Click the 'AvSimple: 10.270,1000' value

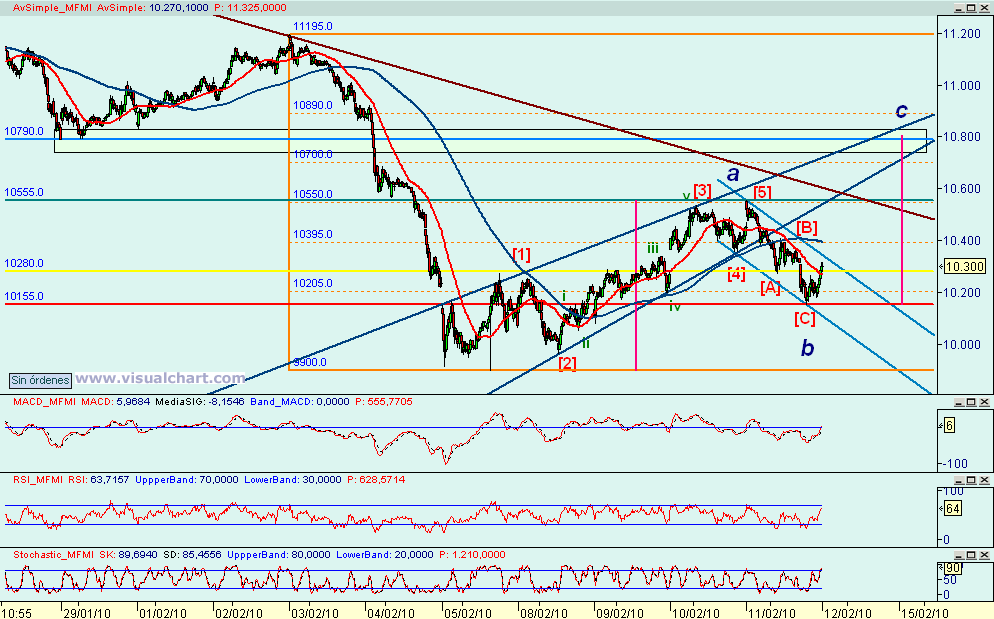point(153,8)
